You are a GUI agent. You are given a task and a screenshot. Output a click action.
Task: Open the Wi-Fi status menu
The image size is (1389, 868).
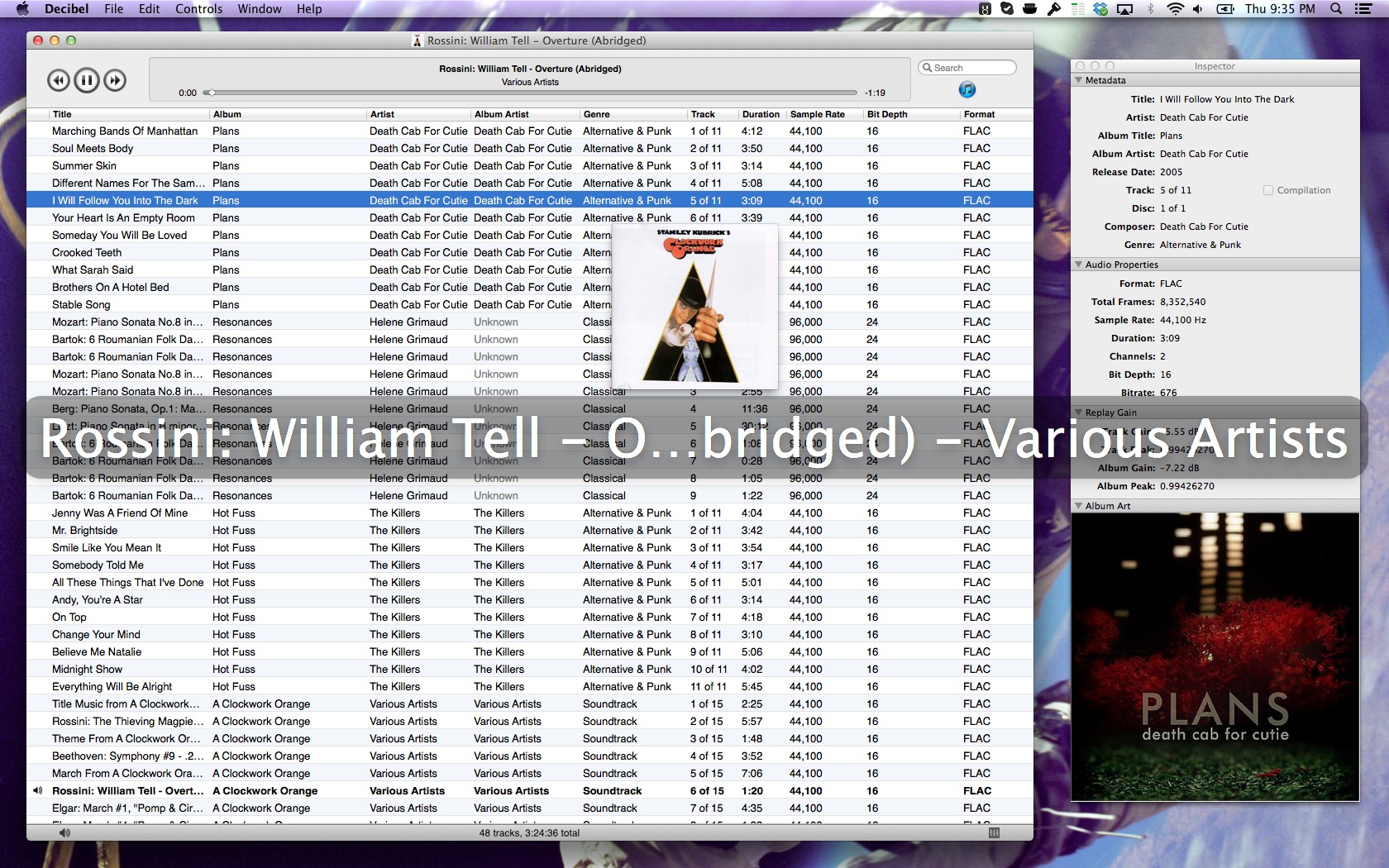[1175, 9]
